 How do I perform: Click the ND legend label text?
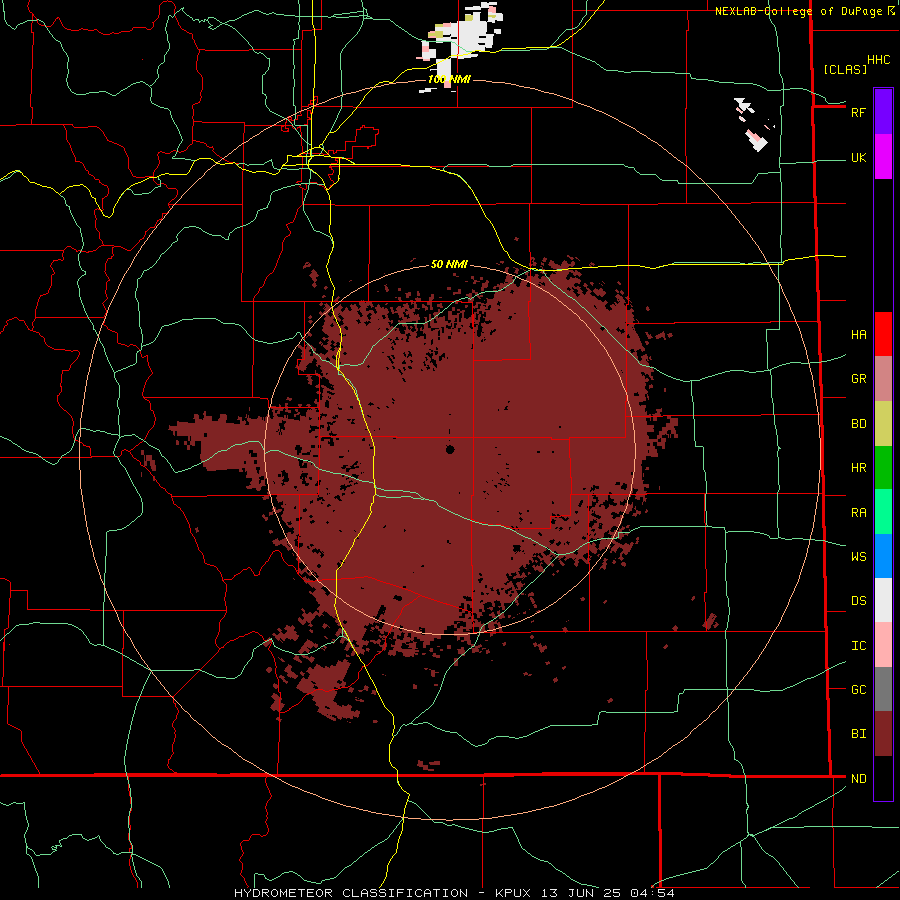[x=858, y=779]
